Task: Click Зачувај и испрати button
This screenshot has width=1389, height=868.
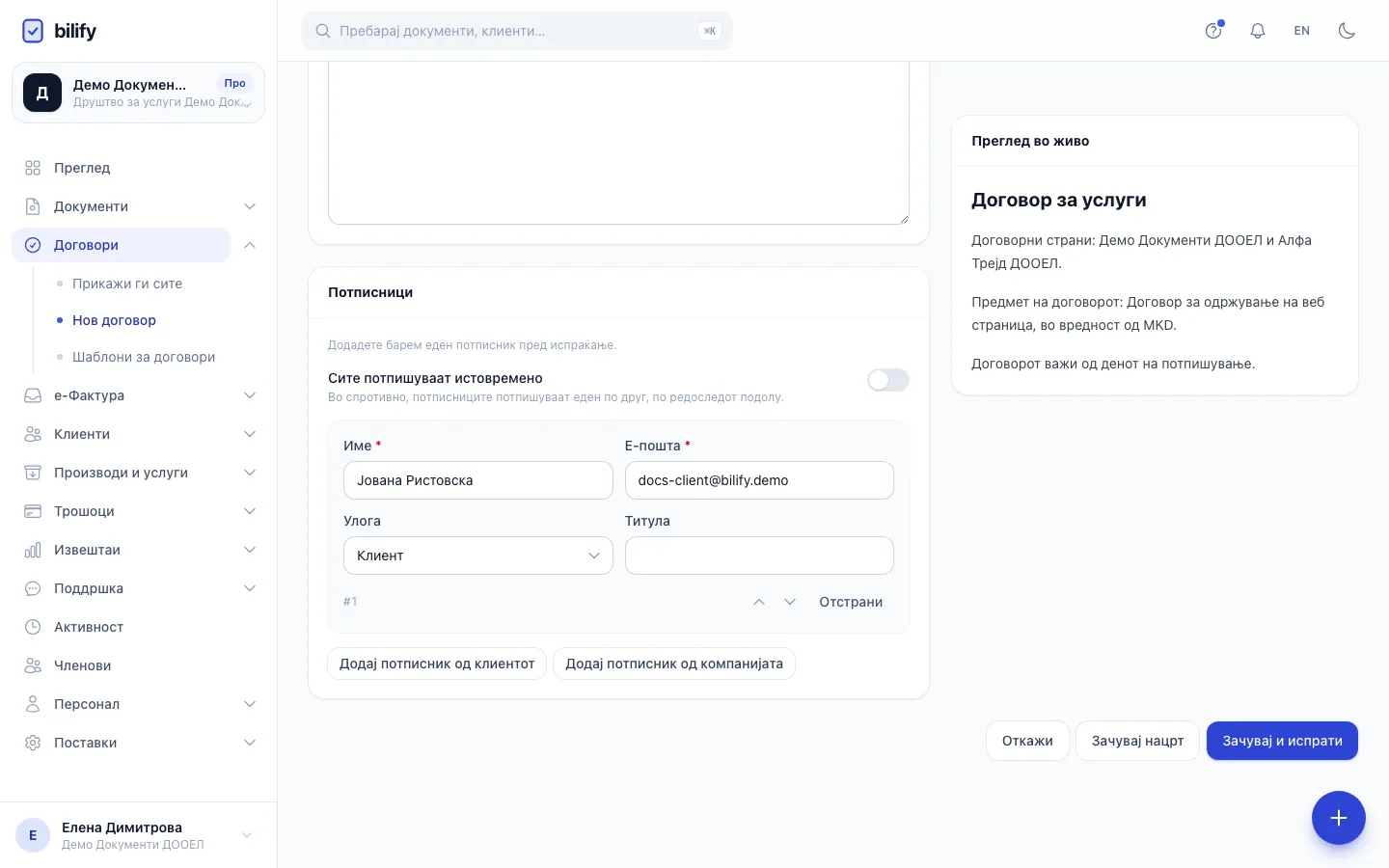Action: (x=1282, y=741)
